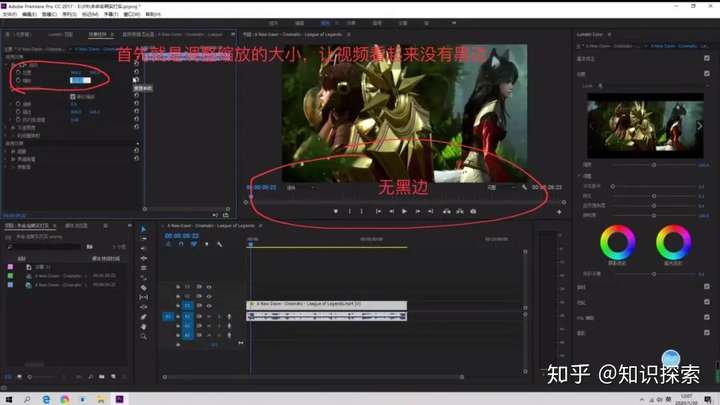Create new bin in Project panel

(x=101, y=377)
